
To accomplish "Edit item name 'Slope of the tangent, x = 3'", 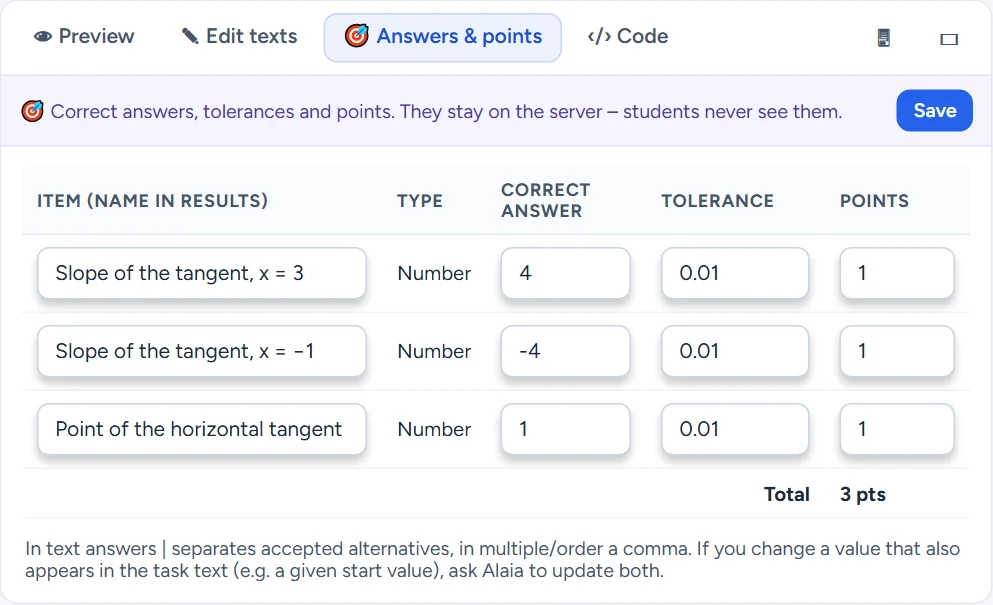I will click(x=202, y=273).
